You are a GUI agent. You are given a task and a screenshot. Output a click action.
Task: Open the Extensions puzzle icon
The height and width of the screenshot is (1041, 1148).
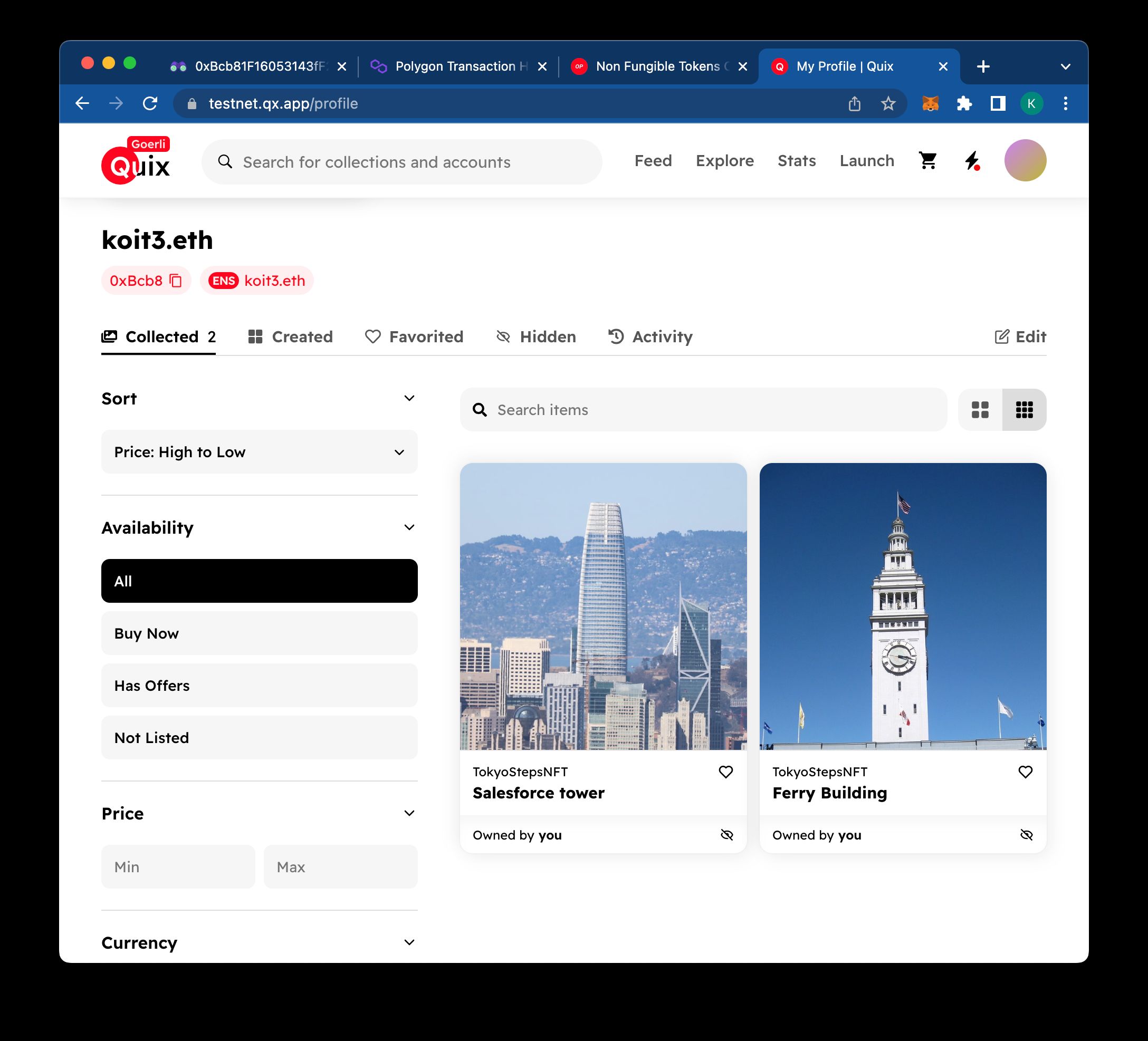coord(964,103)
